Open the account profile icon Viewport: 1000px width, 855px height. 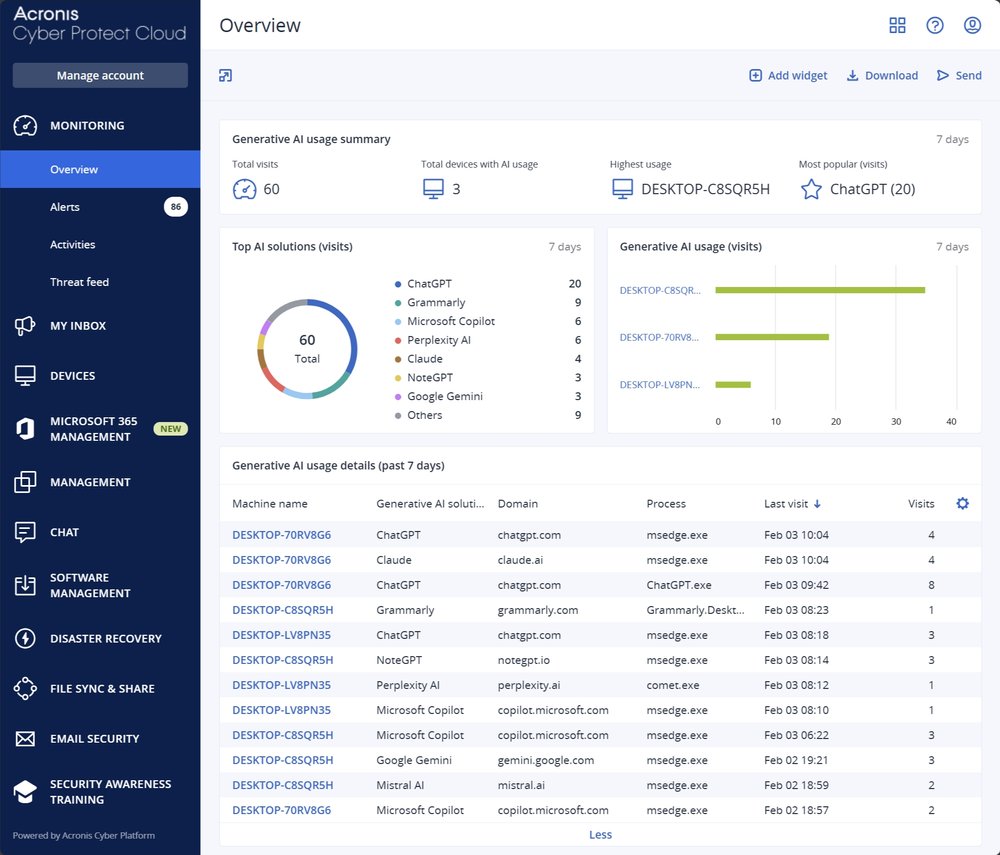[972, 25]
